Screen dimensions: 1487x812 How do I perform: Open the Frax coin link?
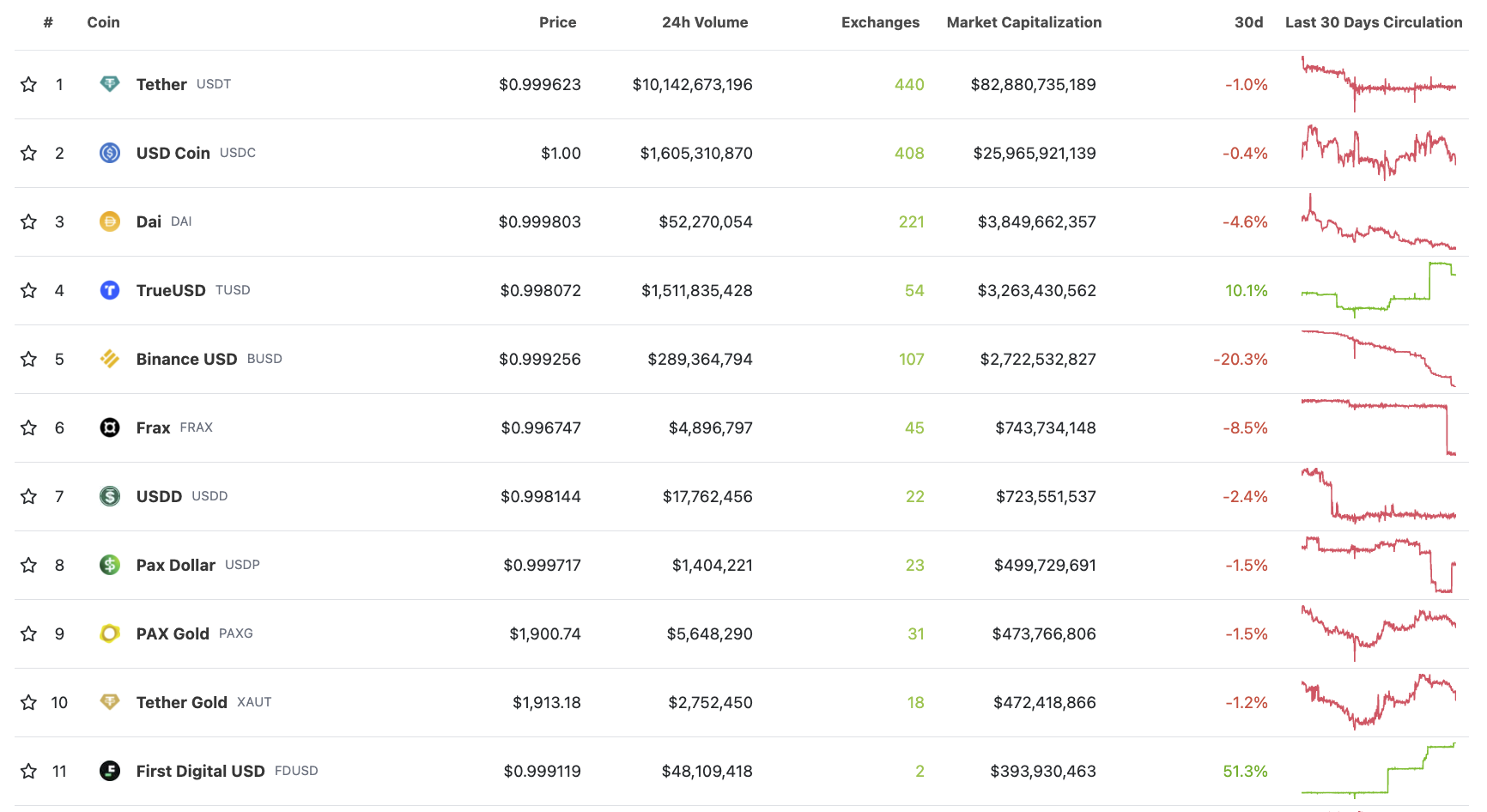[153, 427]
